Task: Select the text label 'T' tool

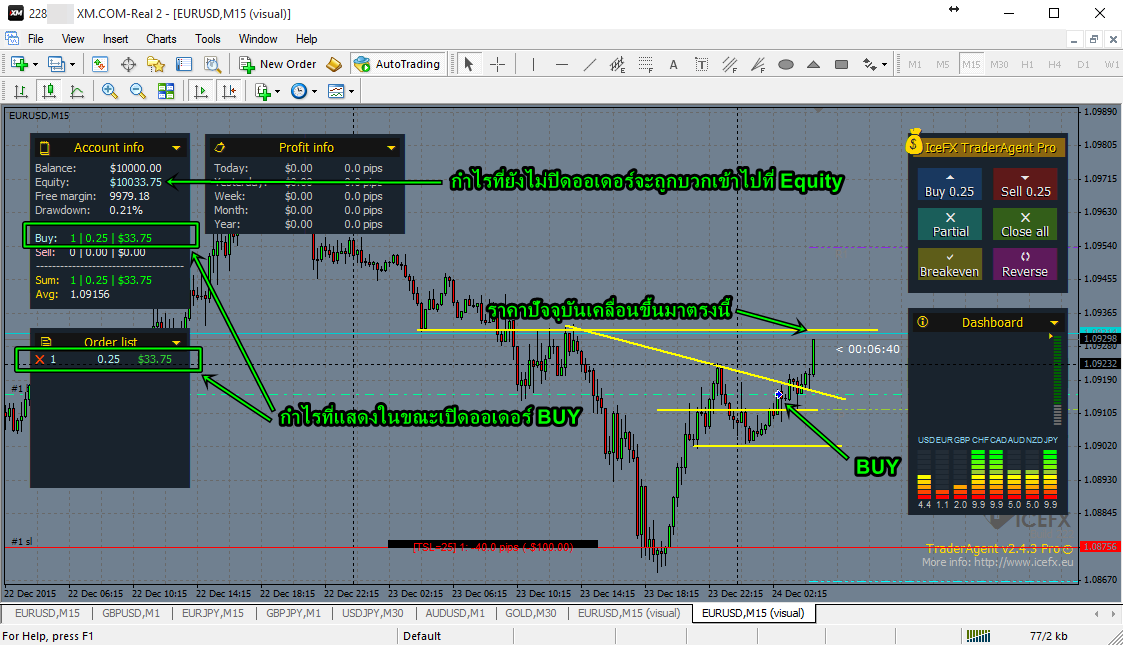Action: pos(701,64)
